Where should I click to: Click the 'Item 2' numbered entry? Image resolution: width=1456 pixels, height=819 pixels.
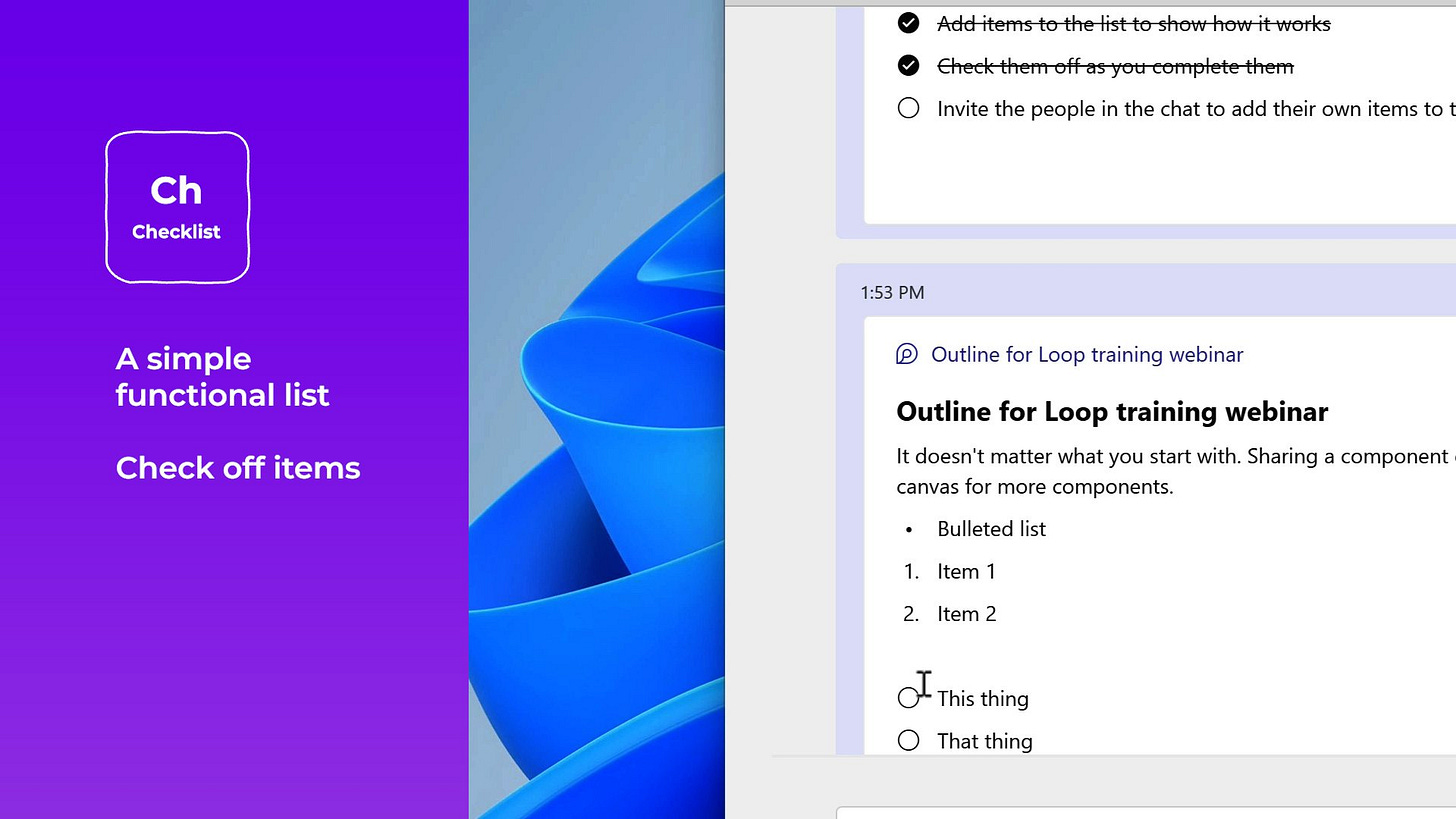pos(966,614)
